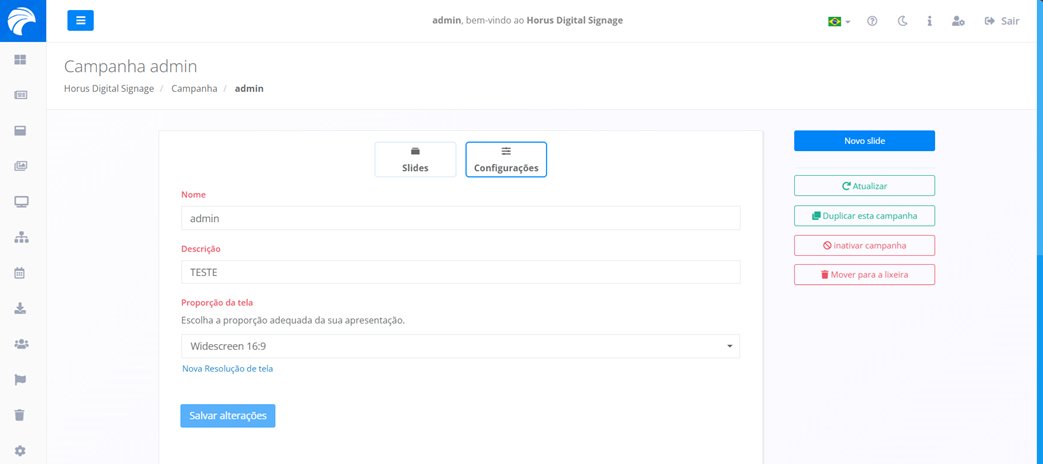Open the settings gear icon in sidebar
This screenshot has width=1043, height=464.
click(x=20, y=451)
